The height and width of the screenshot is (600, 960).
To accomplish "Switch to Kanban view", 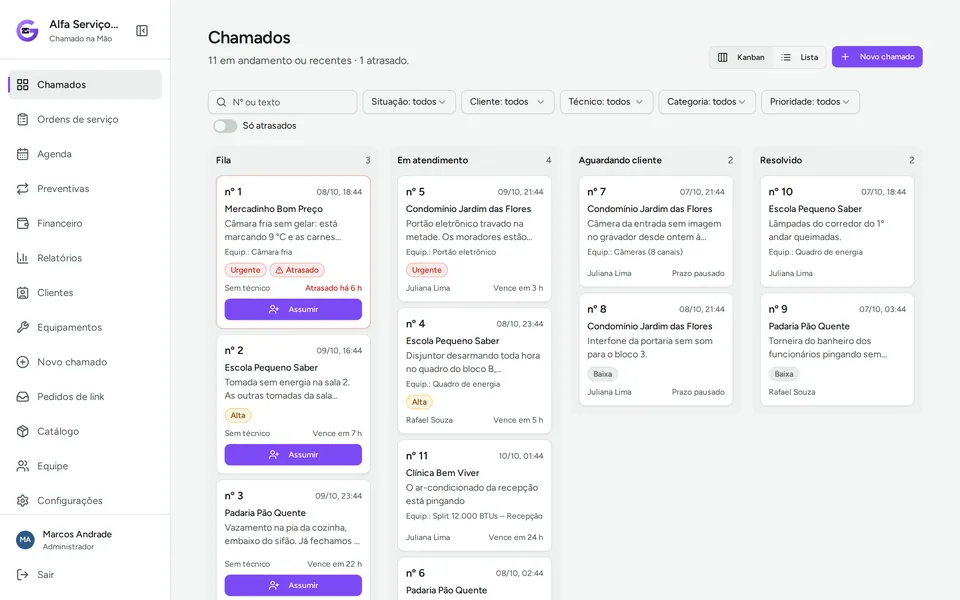I will (x=741, y=57).
